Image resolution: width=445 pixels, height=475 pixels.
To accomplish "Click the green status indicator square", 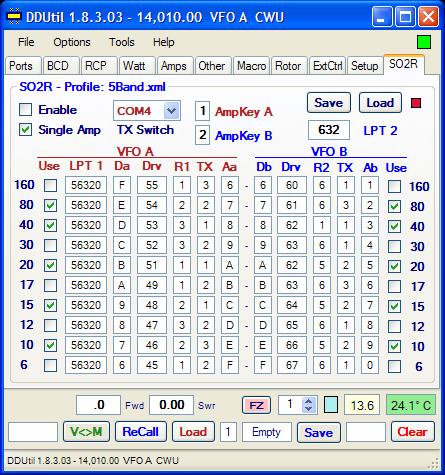I will pos(424,42).
